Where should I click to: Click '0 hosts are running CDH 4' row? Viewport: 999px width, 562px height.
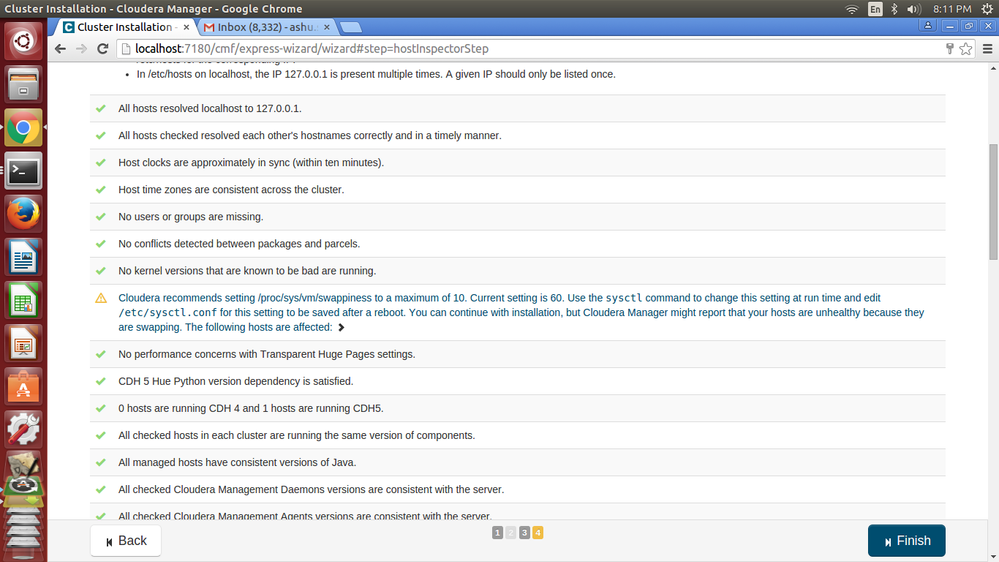coord(517,408)
